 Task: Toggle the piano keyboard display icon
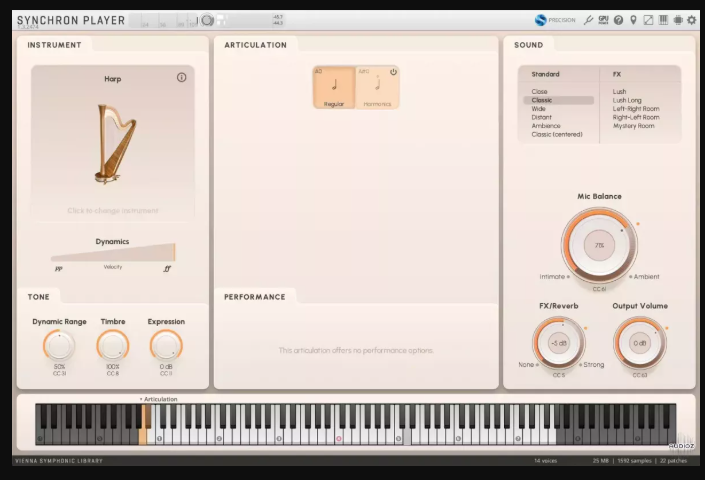click(x=663, y=20)
